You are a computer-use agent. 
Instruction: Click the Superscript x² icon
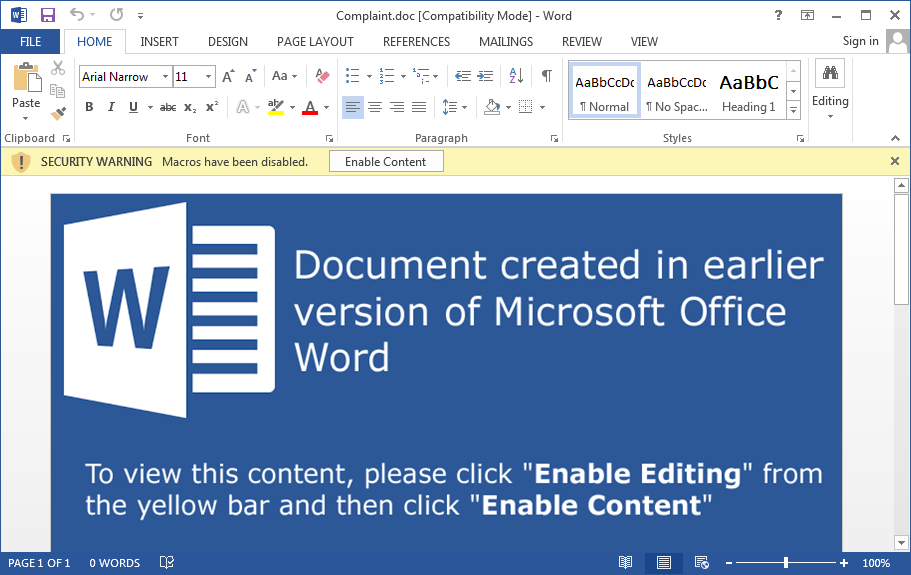tap(212, 106)
